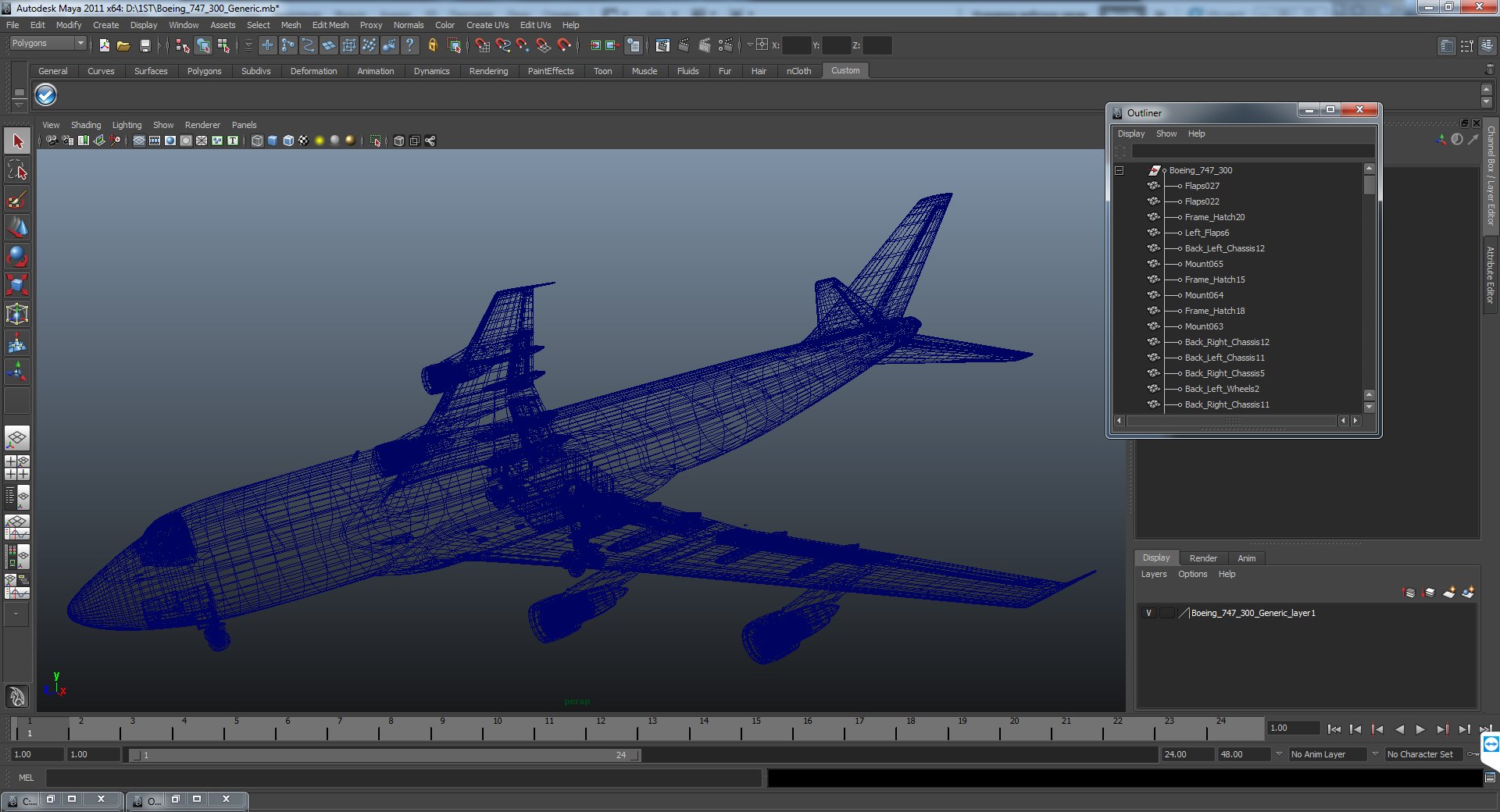Screen dimensions: 1500x812
Task: Open the anim layer dropdown arrow
Action: (1279, 754)
